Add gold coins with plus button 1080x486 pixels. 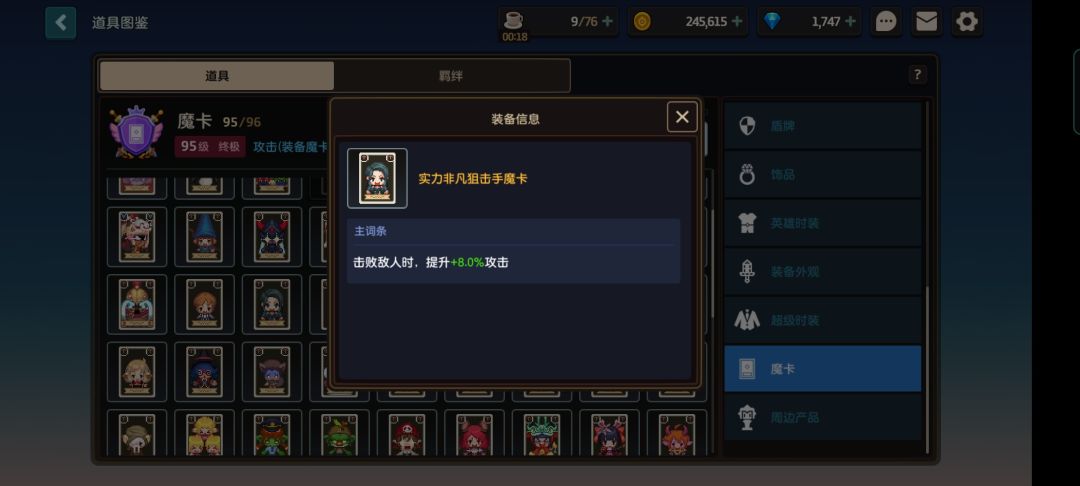coord(737,21)
